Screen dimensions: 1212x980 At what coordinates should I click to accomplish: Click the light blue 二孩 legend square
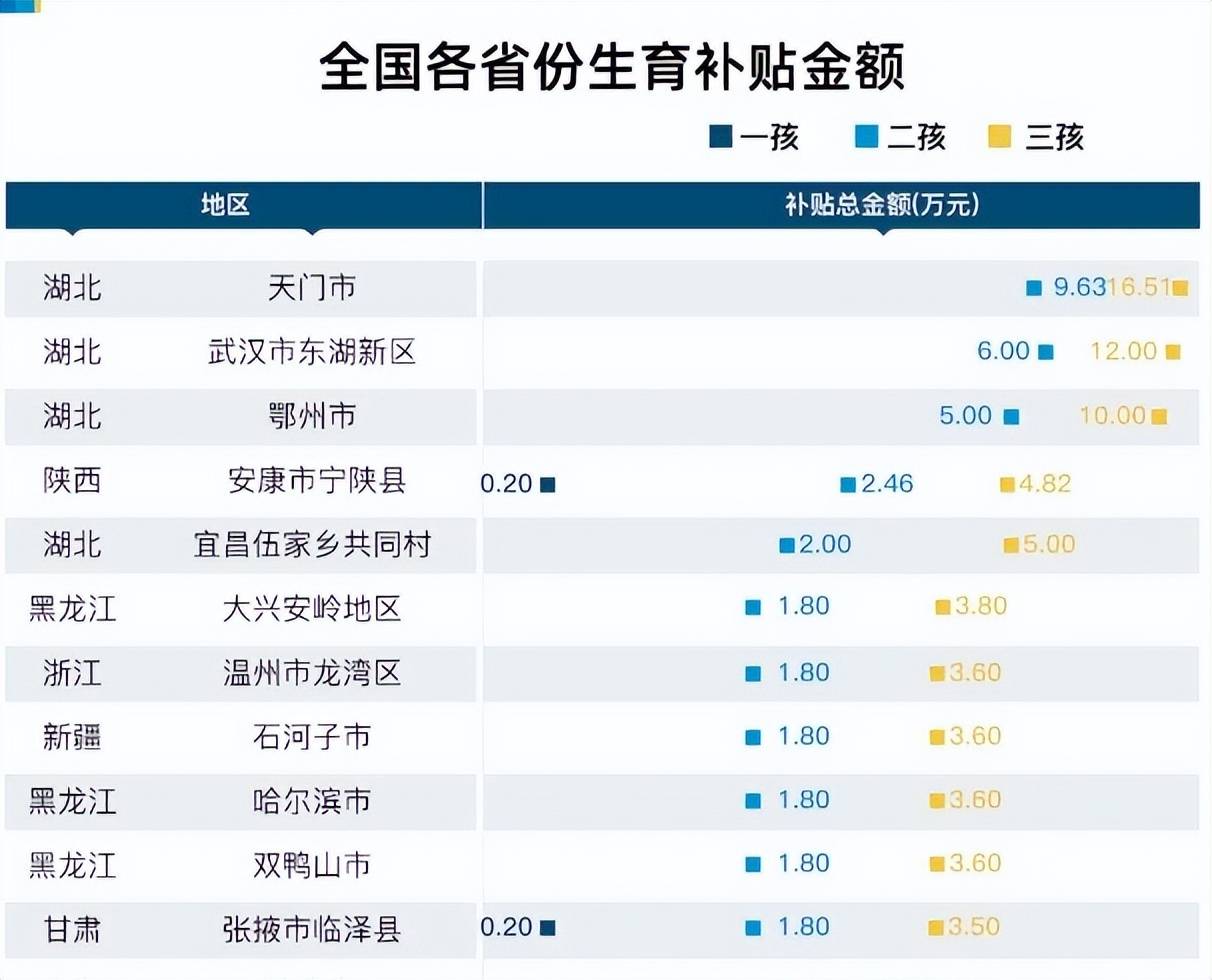pyautogui.click(x=865, y=137)
